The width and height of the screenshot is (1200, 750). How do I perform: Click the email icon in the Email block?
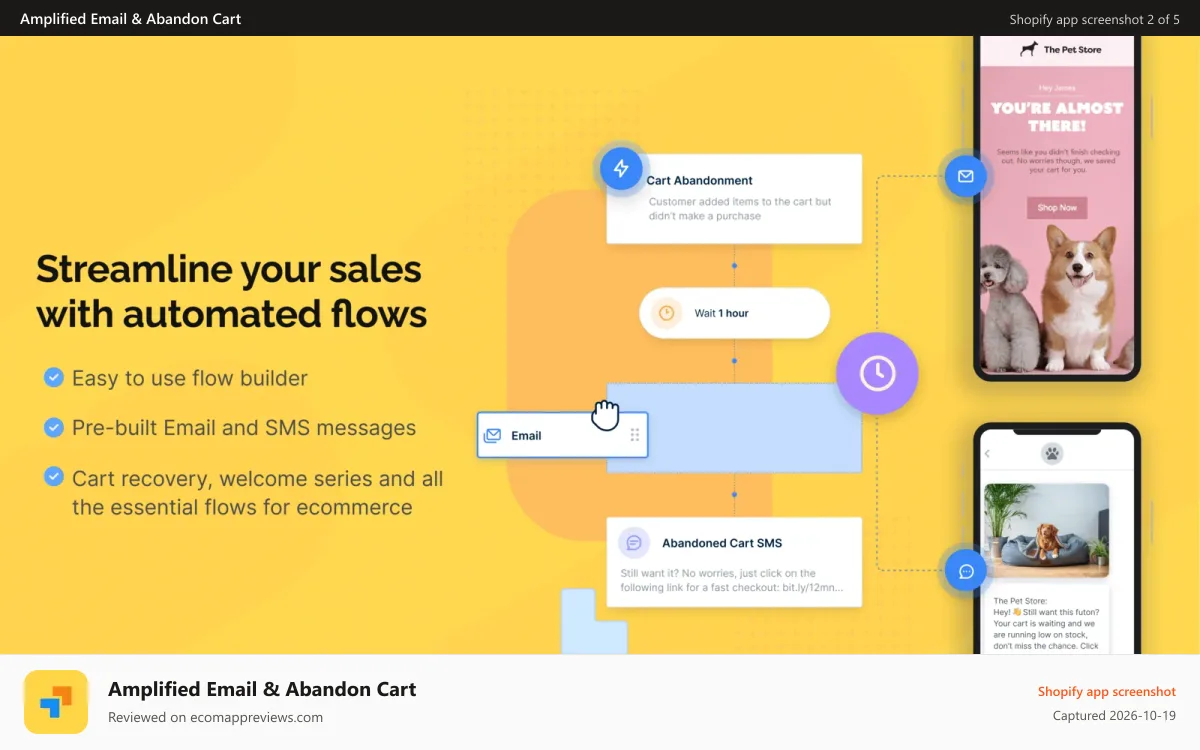coord(492,435)
